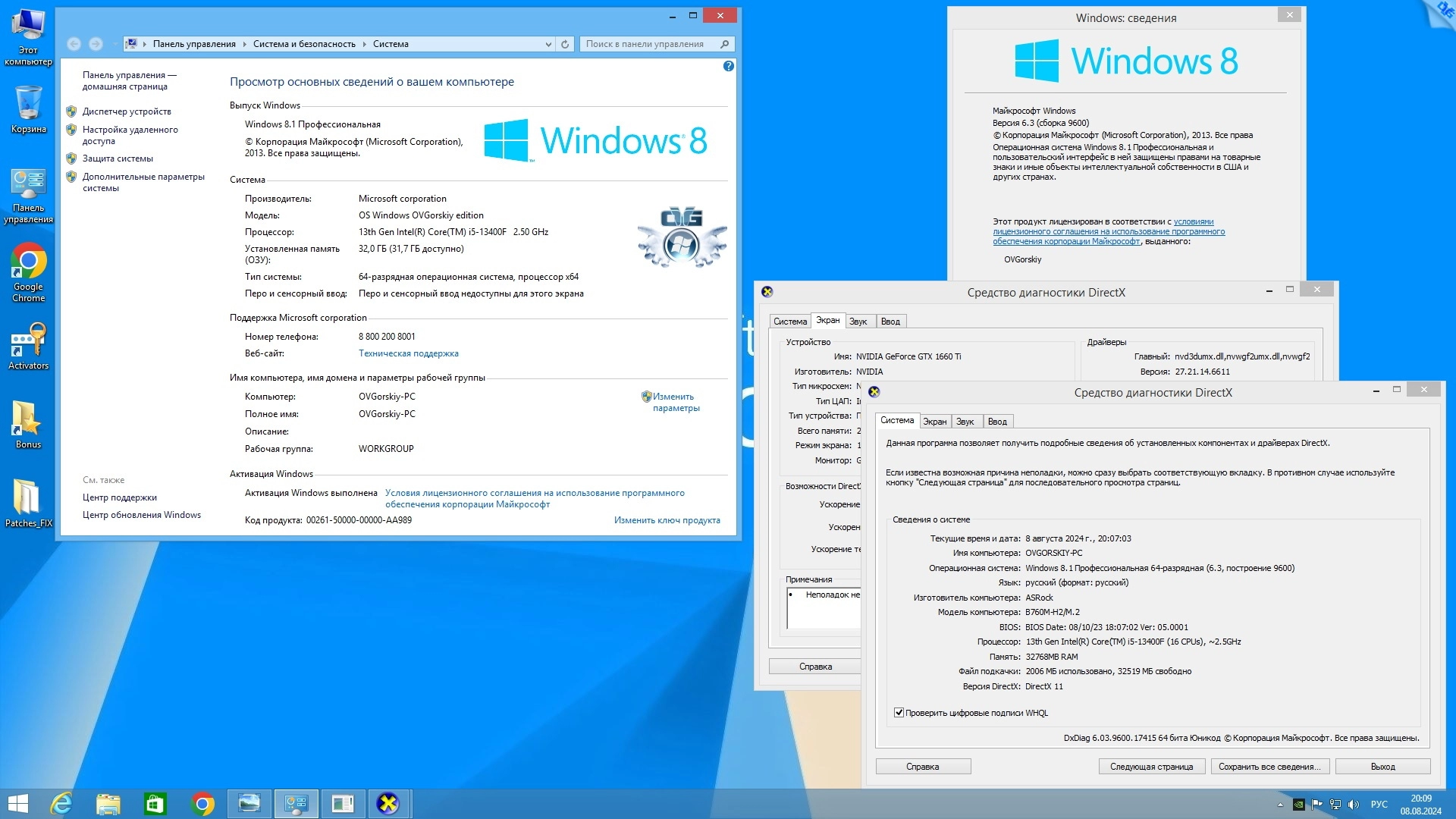Expand the address bar history dropdown
Image resolution: width=1456 pixels, height=819 pixels.
click(x=548, y=44)
